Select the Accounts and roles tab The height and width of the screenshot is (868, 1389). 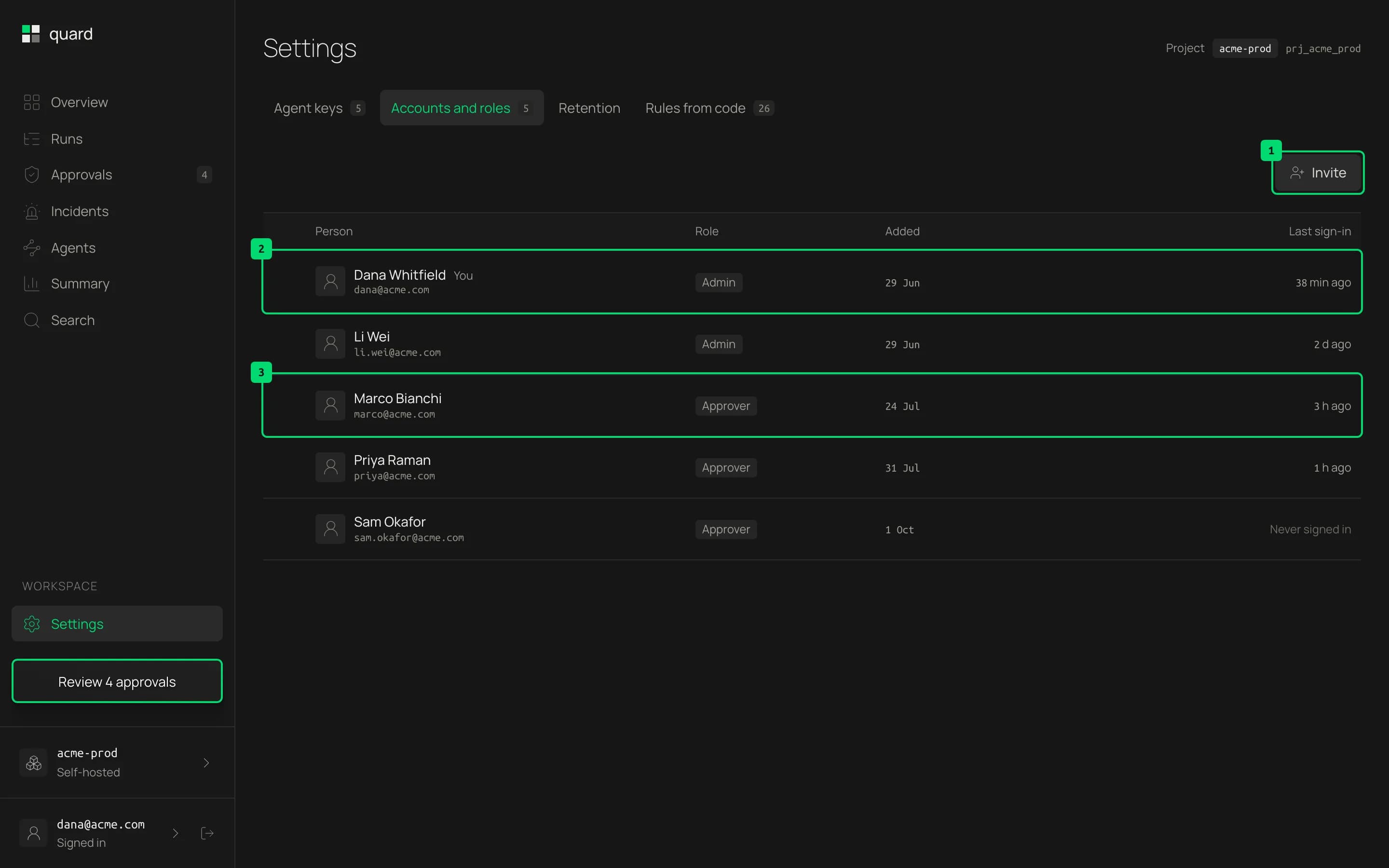click(x=462, y=108)
